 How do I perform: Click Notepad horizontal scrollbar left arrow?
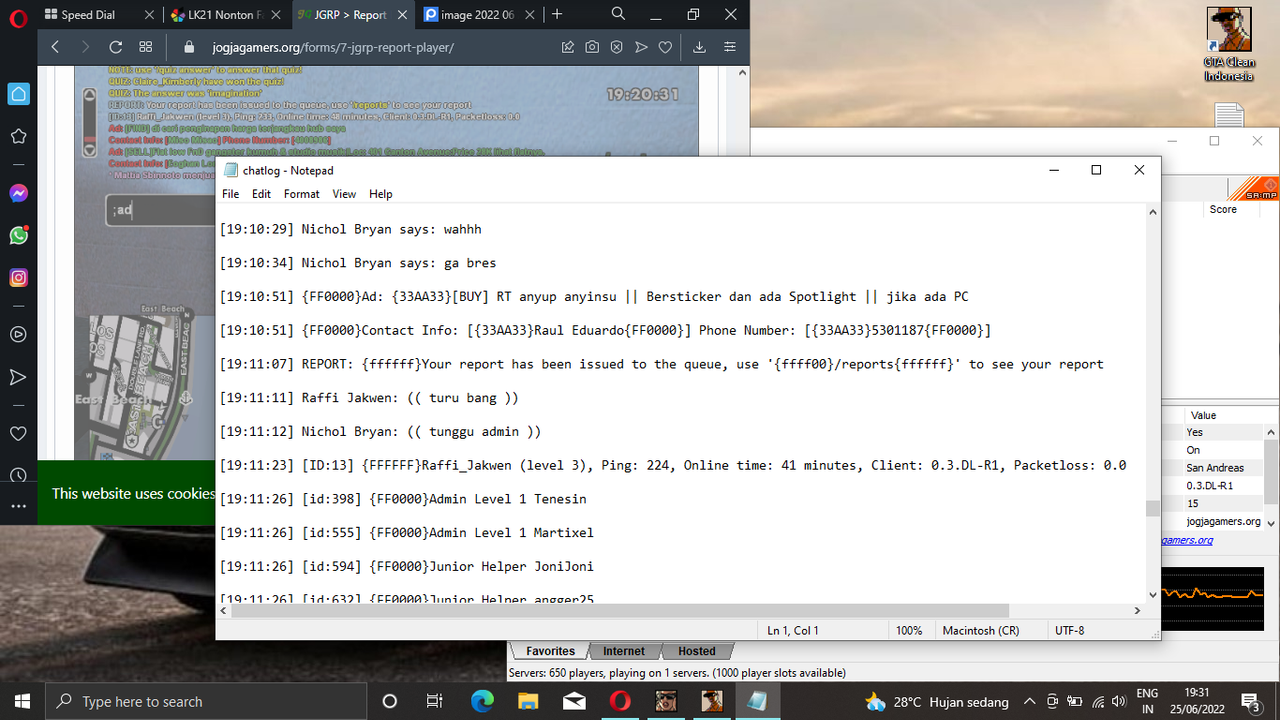coord(224,610)
